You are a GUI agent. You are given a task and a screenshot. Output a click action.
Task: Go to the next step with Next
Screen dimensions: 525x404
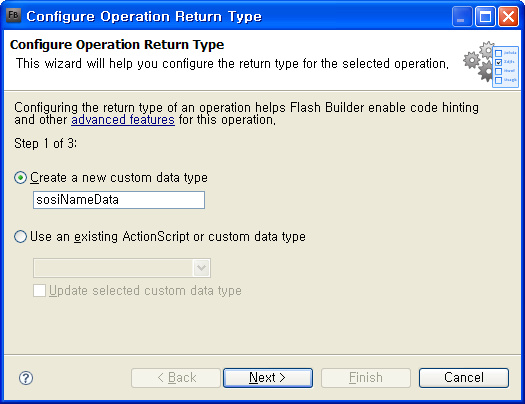point(268,378)
